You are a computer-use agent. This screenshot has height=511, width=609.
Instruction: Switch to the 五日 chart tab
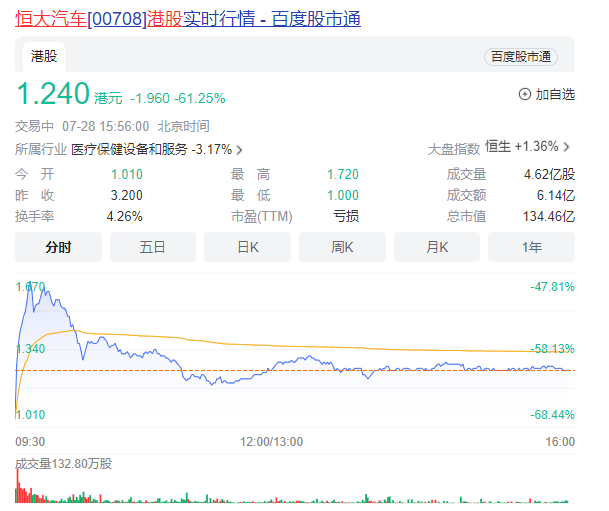tap(153, 247)
